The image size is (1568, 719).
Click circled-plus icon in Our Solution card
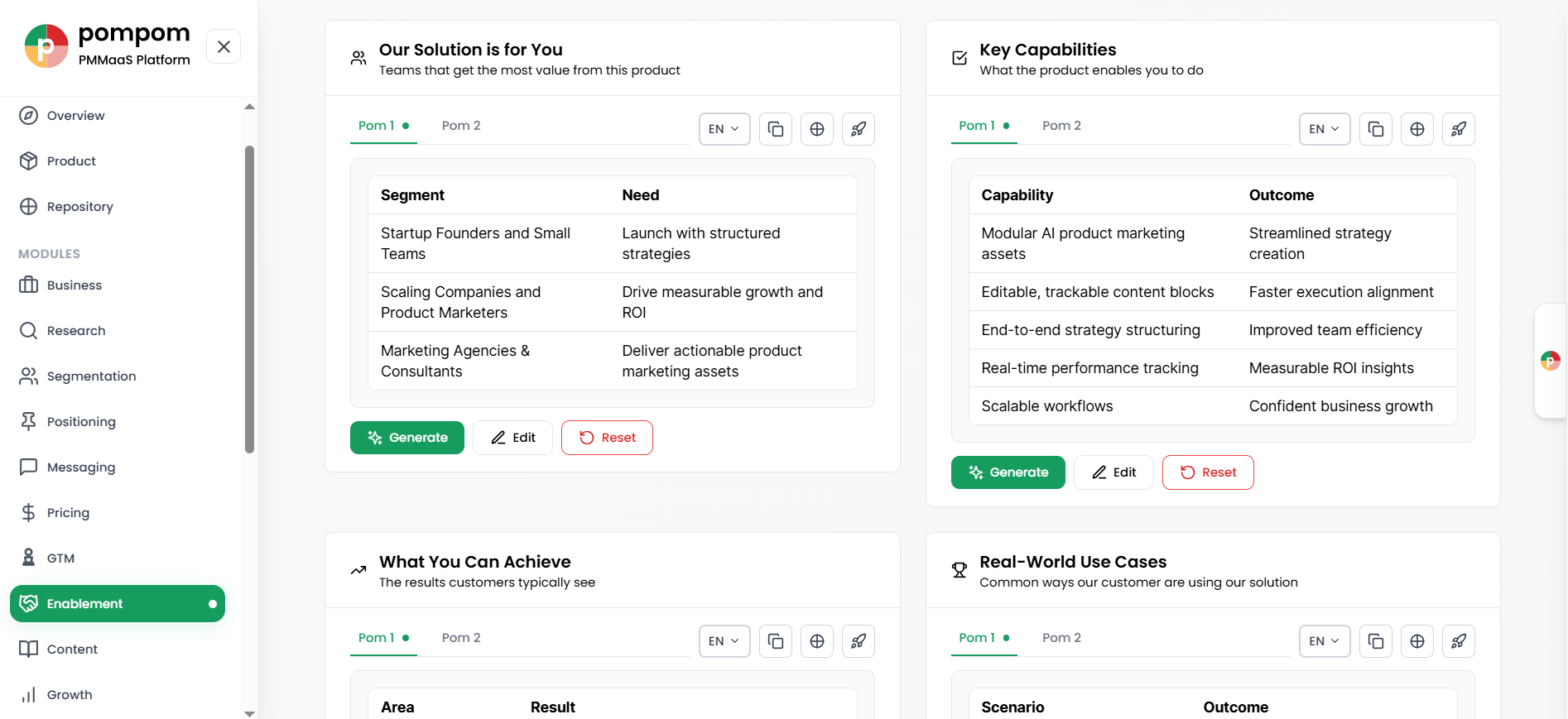click(817, 129)
